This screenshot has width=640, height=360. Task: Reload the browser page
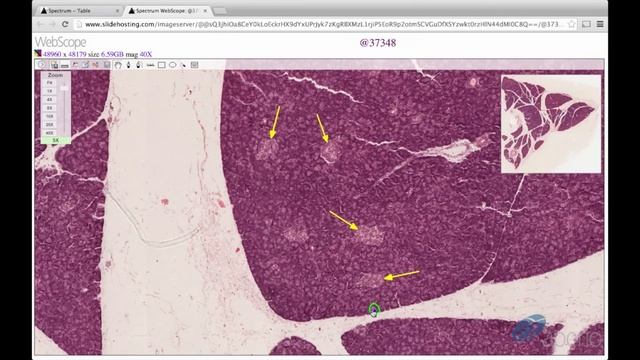(65, 24)
